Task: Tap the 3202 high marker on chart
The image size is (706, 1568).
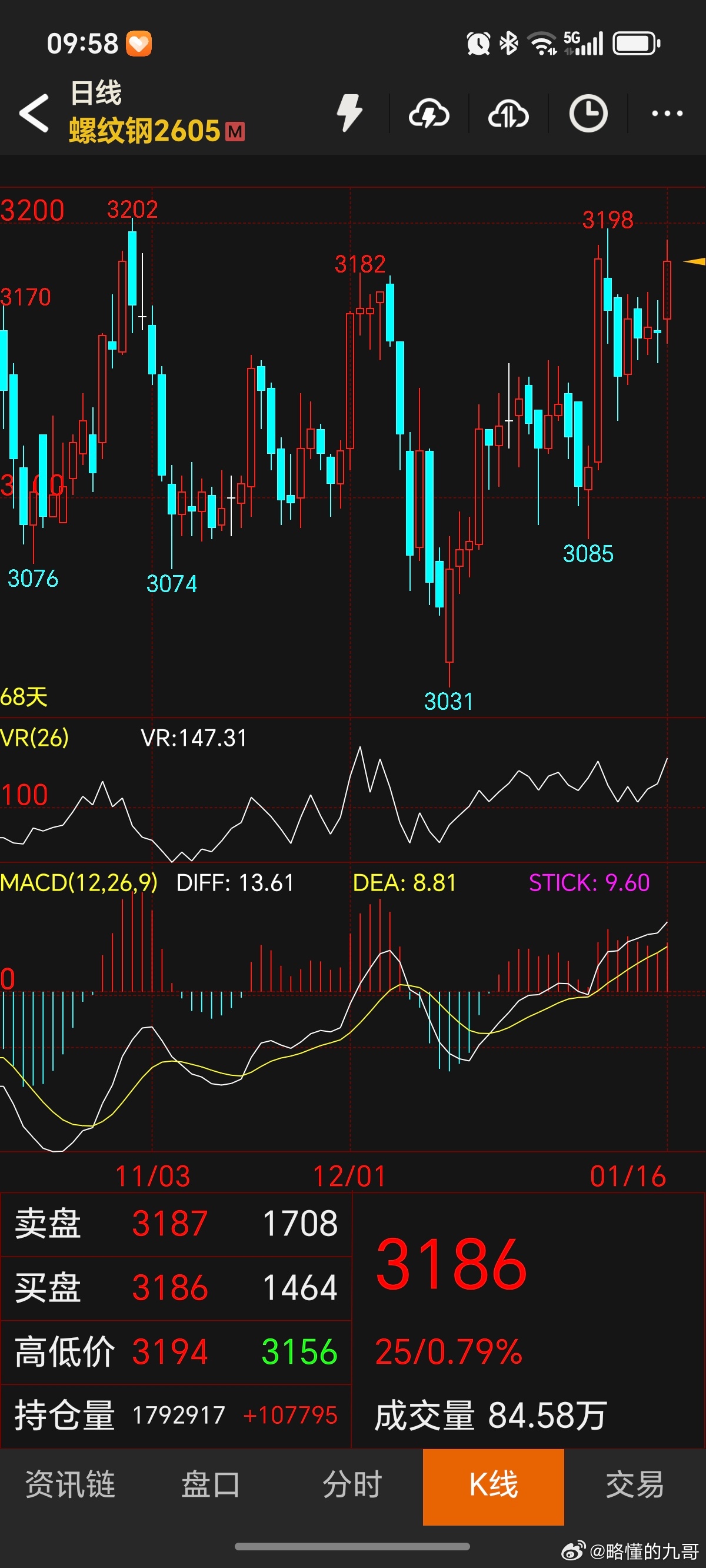Action: click(x=133, y=210)
